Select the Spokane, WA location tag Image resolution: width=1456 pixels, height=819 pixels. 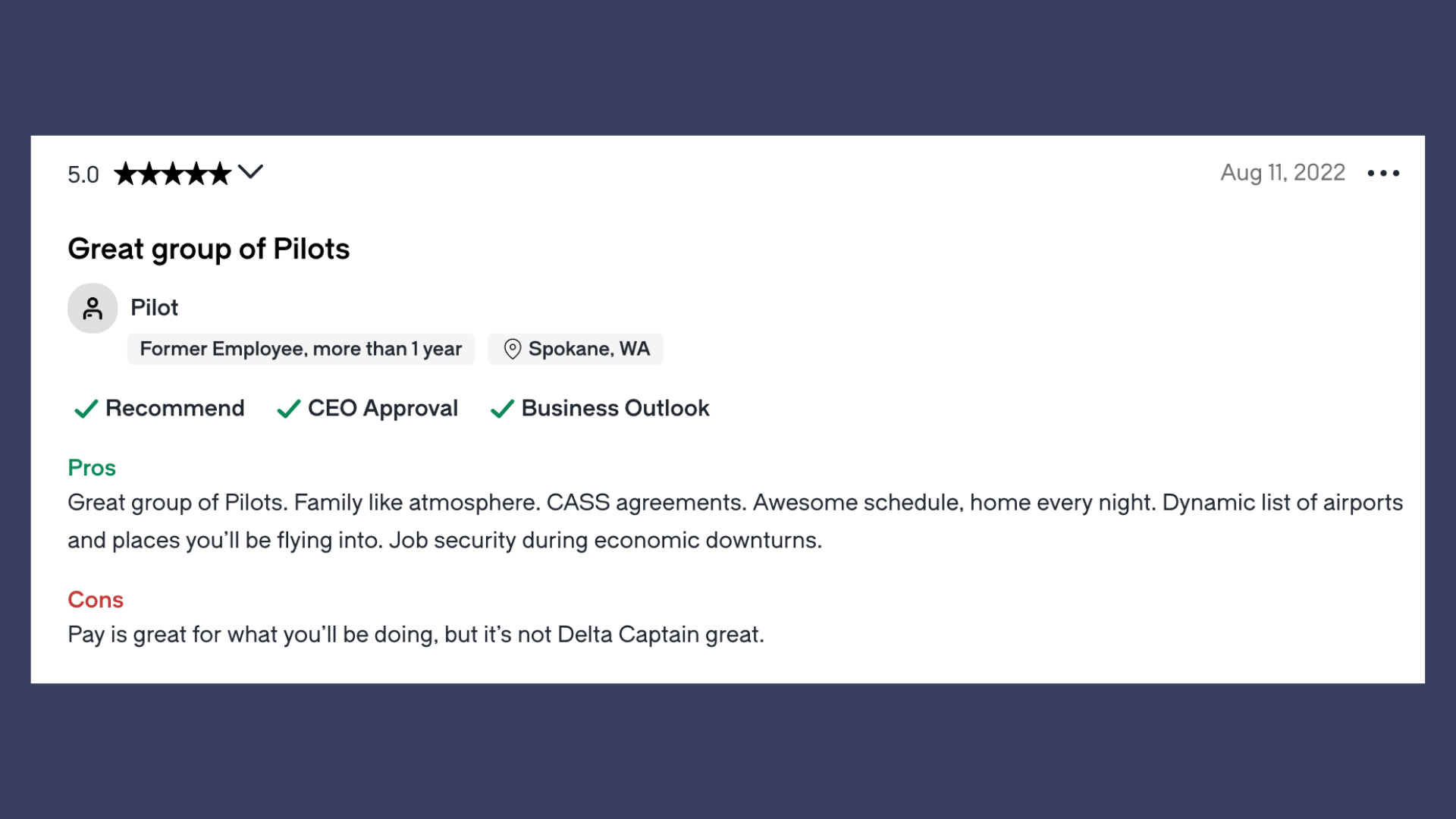tap(576, 349)
